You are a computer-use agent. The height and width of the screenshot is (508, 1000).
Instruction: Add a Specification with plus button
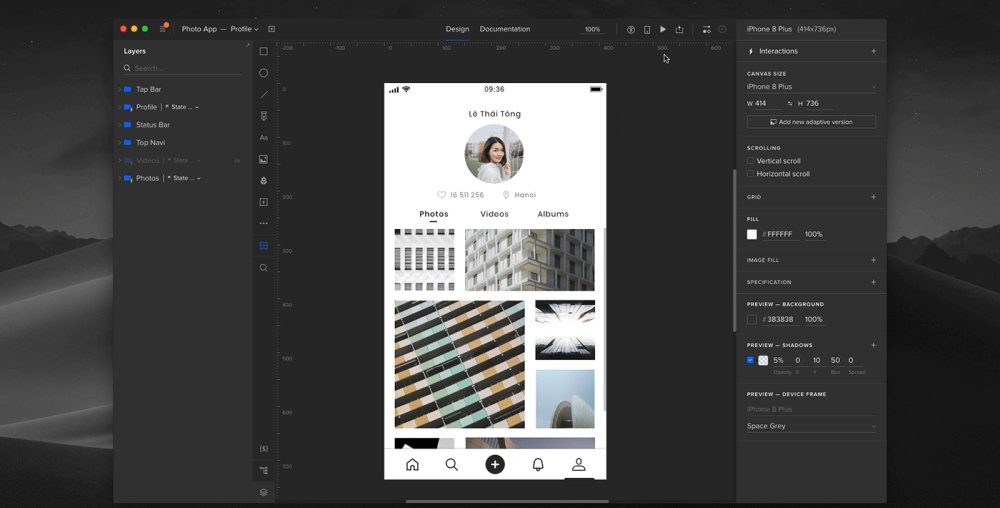pyautogui.click(x=874, y=282)
